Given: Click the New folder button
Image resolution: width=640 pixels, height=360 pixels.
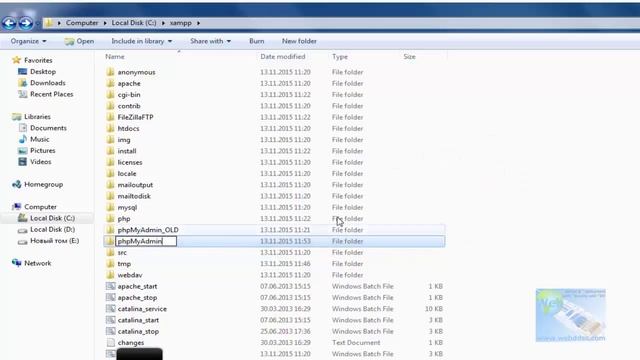Looking at the screenshot, I should tap(299, 41).
